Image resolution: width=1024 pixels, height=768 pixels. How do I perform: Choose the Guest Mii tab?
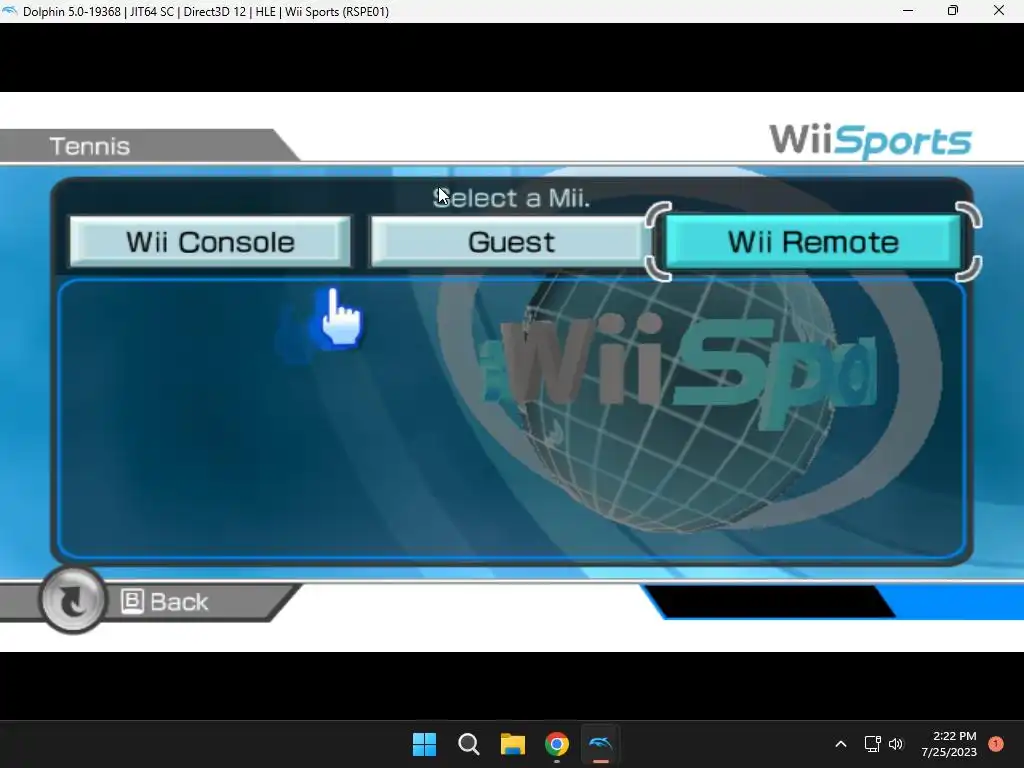click(x=511, y=242)
